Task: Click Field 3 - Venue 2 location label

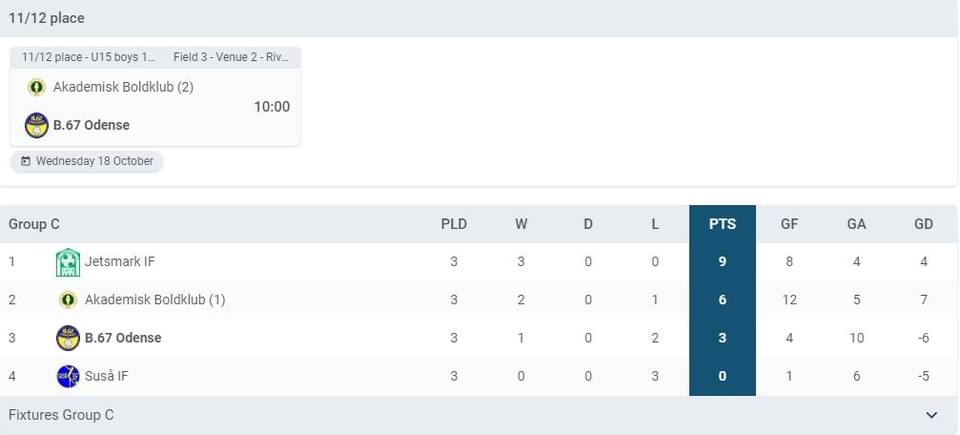Action: [231, 57]
